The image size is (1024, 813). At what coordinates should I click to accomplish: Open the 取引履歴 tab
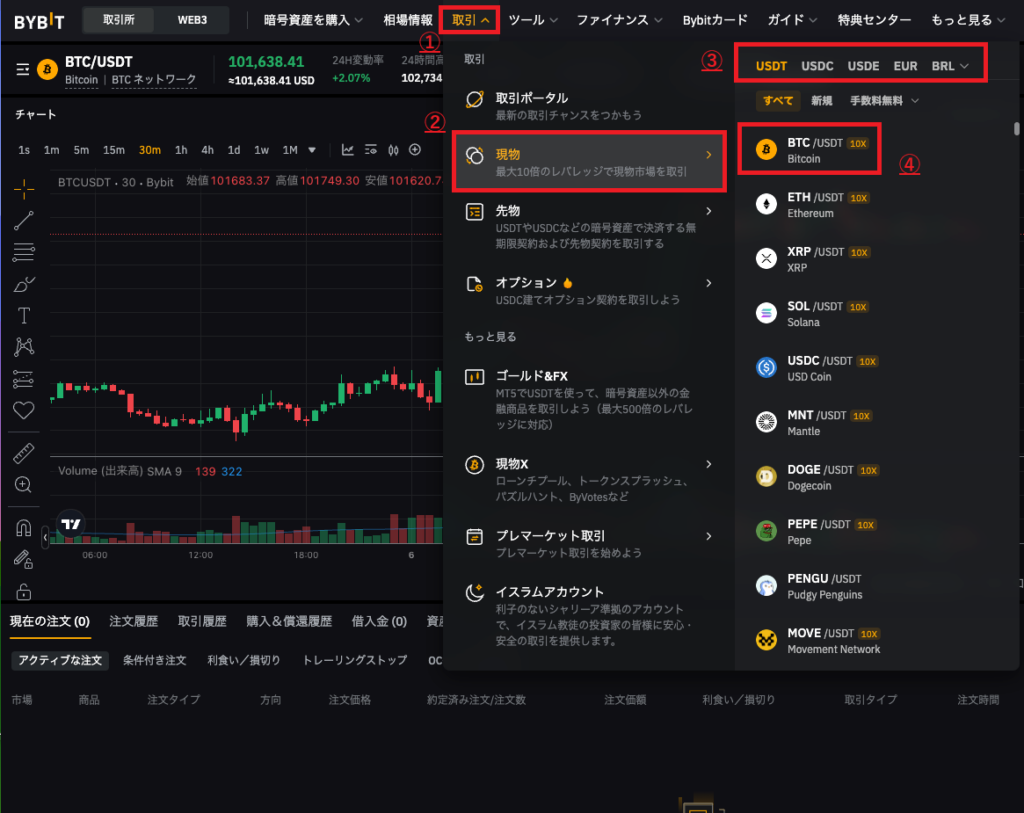pyautogui.click(x=202, y=621)
